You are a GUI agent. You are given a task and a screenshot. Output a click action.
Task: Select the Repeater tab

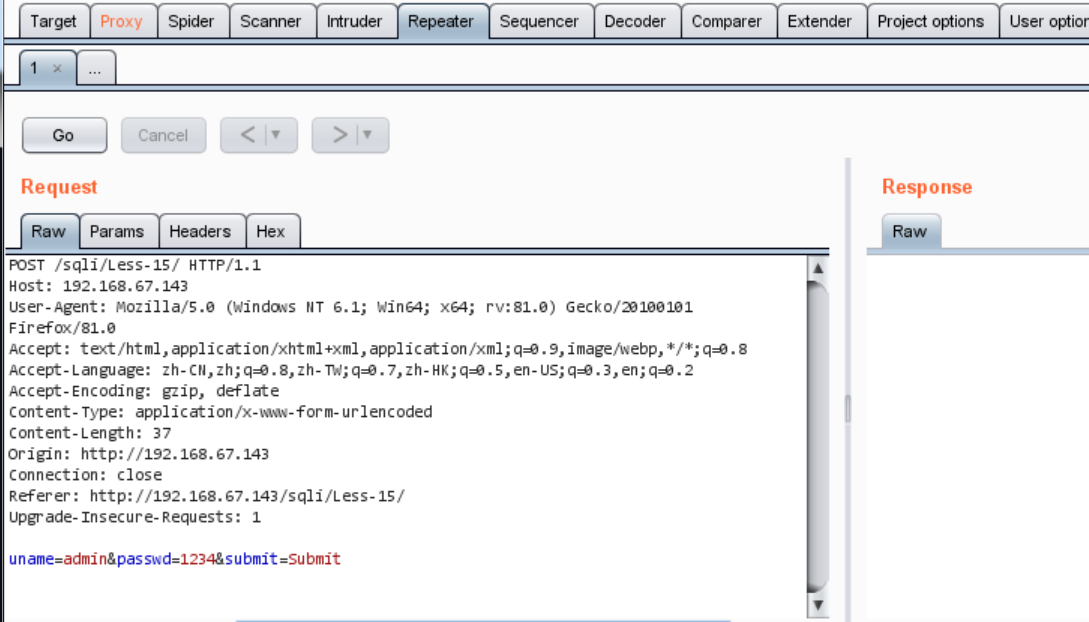pyautogui.click(x=441, y=22)
